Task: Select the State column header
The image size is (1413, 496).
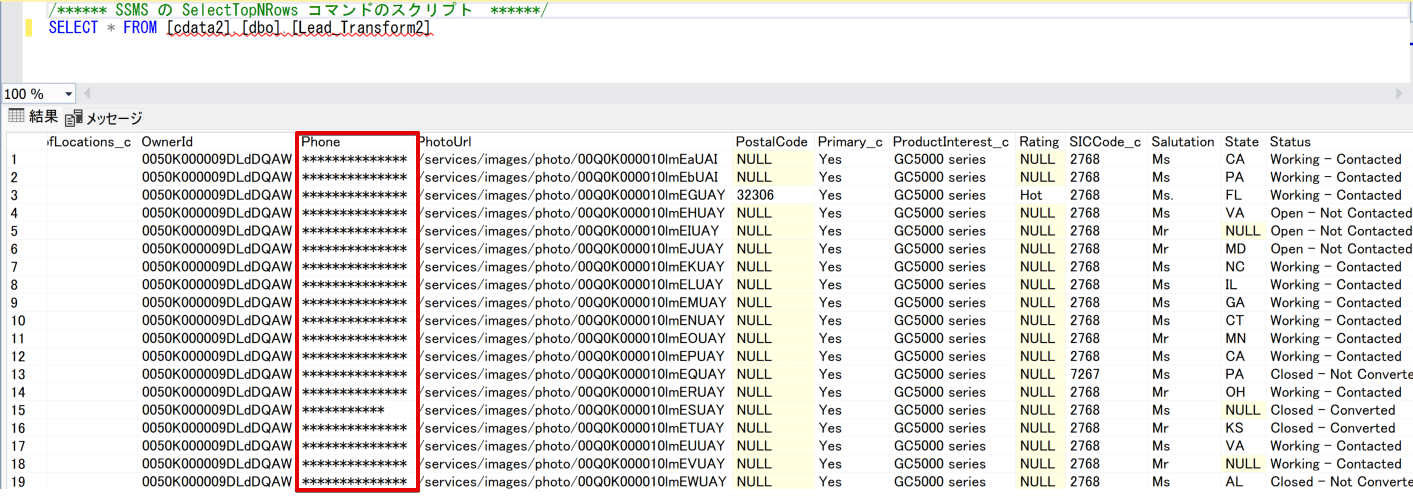Action: coord(1243,142)
